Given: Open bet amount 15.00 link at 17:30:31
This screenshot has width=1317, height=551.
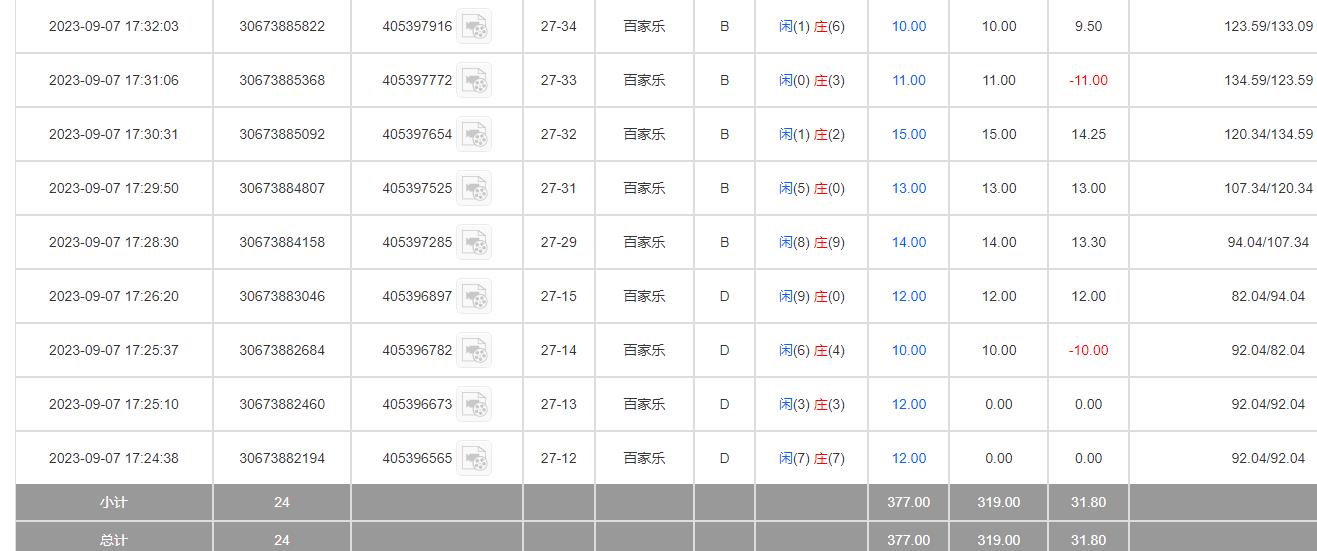Looking at the screenshot, I should (x=909, y=134).
